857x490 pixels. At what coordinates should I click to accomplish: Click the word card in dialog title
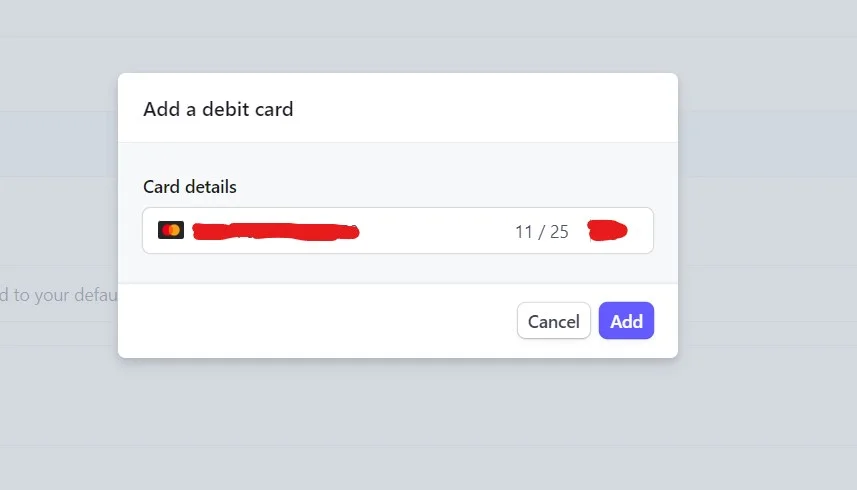[274, 109]
